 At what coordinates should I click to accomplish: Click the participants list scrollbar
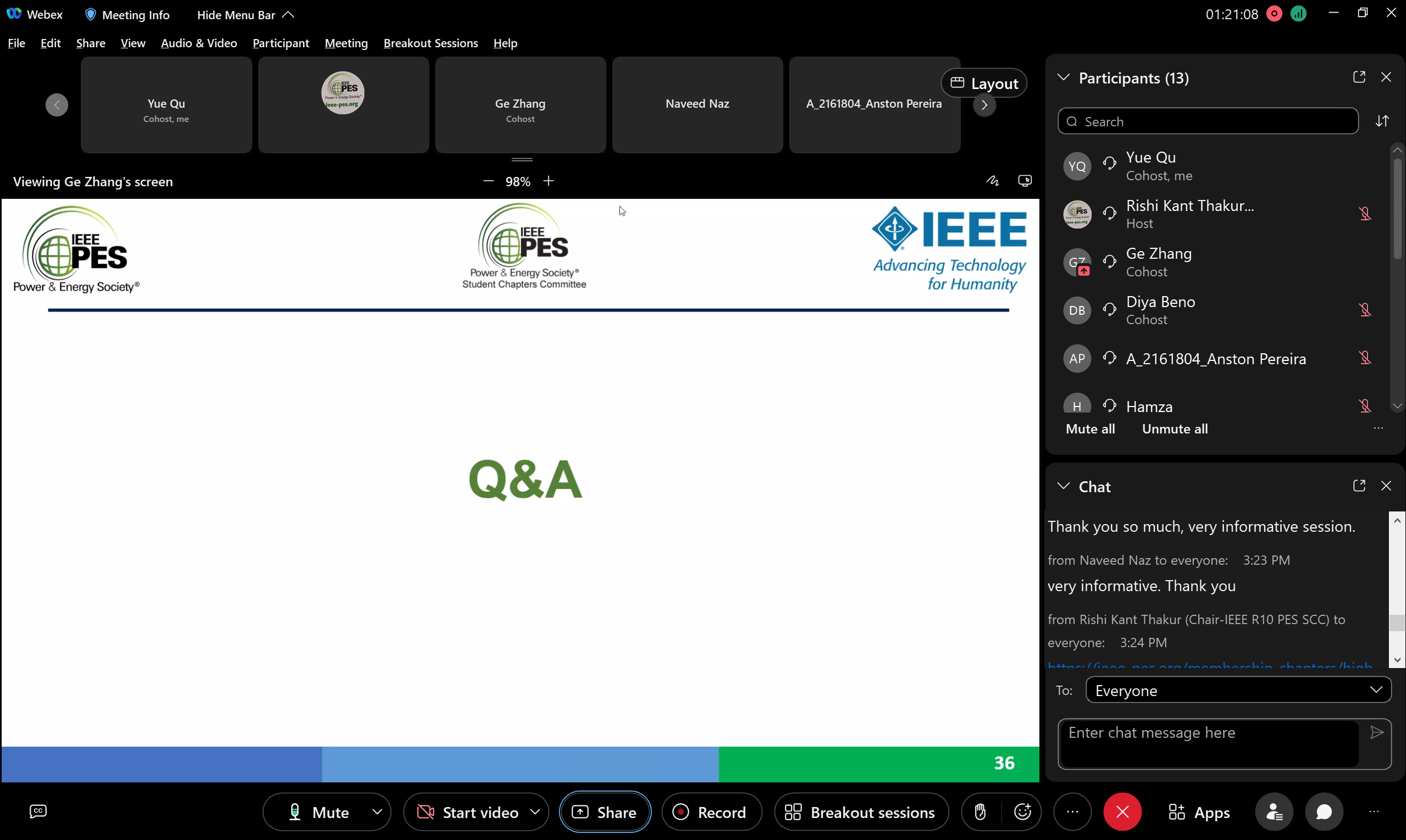1397,209
